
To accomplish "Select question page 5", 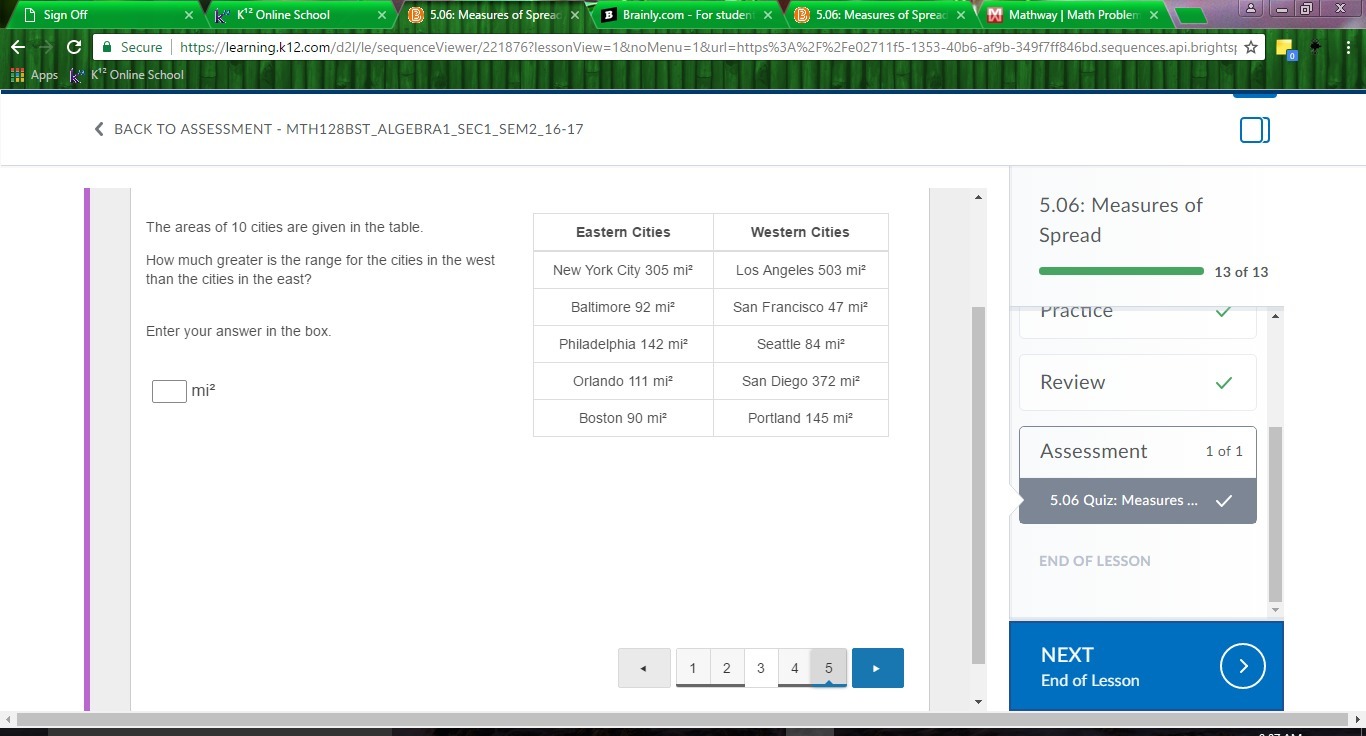I will pos(829,668).
